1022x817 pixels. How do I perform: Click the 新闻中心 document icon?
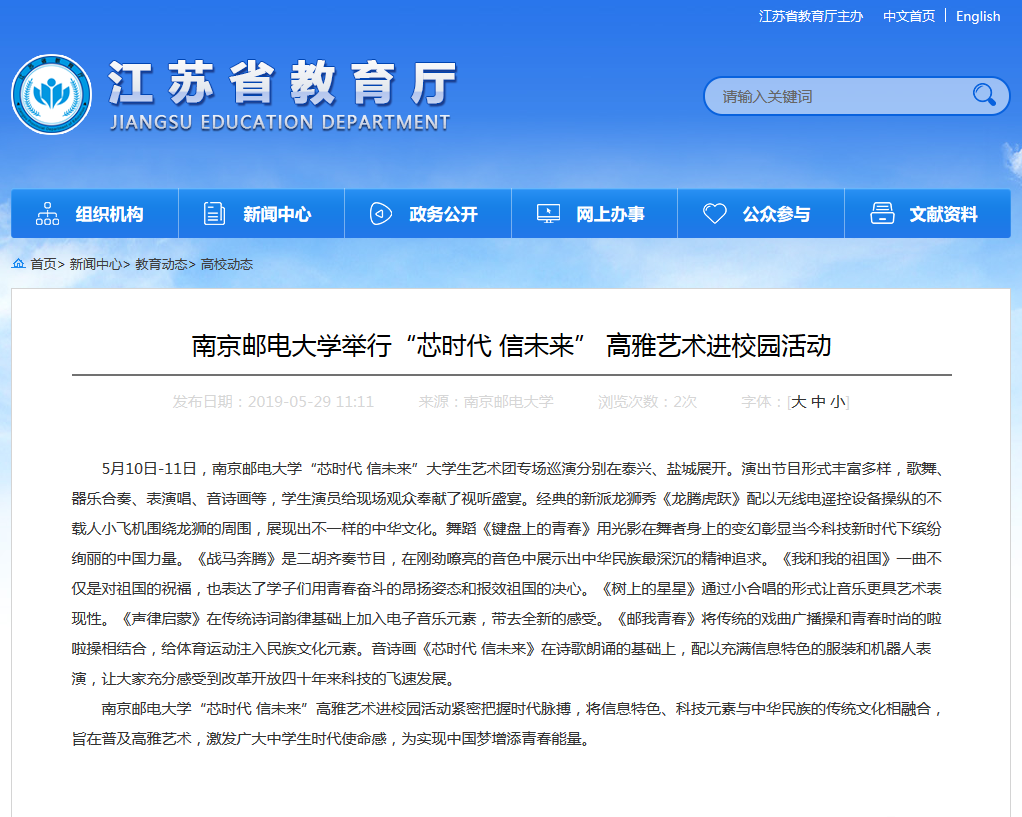pyautogui.click(x=214, y=214)
